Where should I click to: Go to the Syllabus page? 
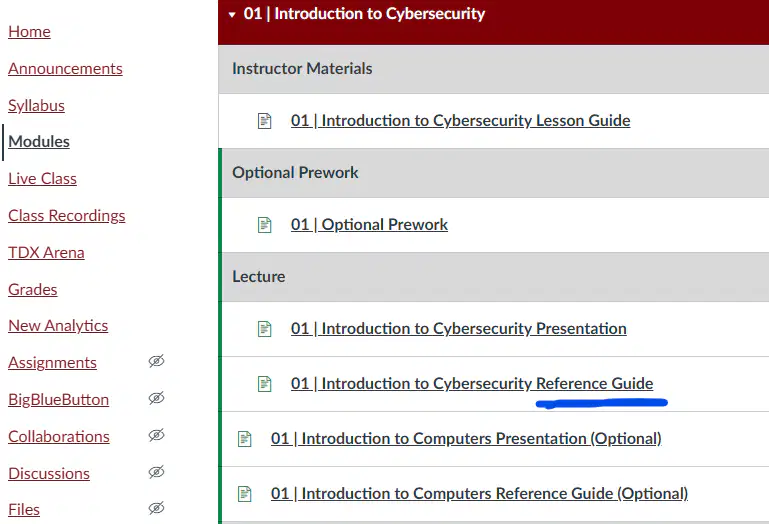pyautogui.click(x=36, y=105)
